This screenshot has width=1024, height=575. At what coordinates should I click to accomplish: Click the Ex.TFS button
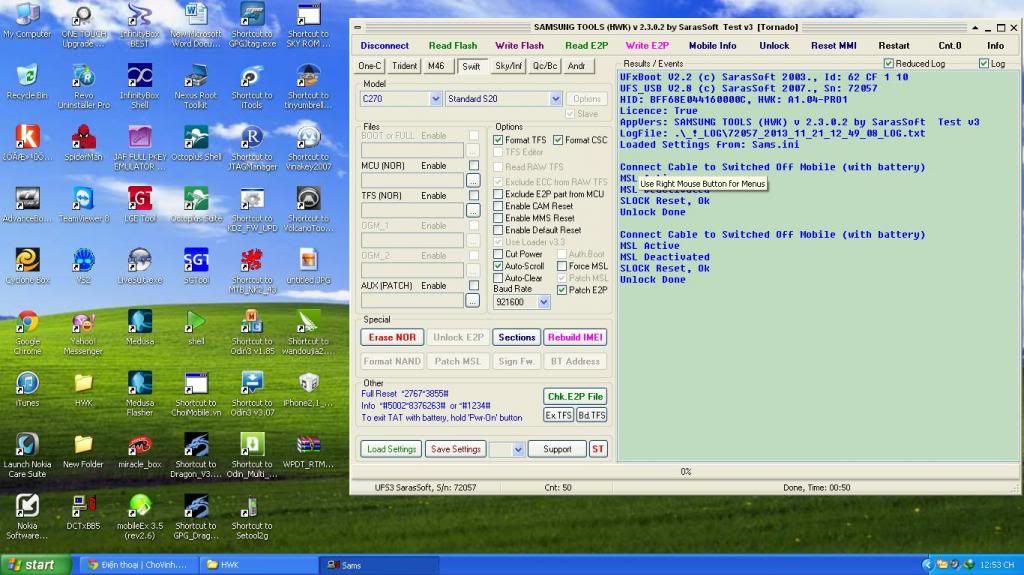tap(558, 415)
